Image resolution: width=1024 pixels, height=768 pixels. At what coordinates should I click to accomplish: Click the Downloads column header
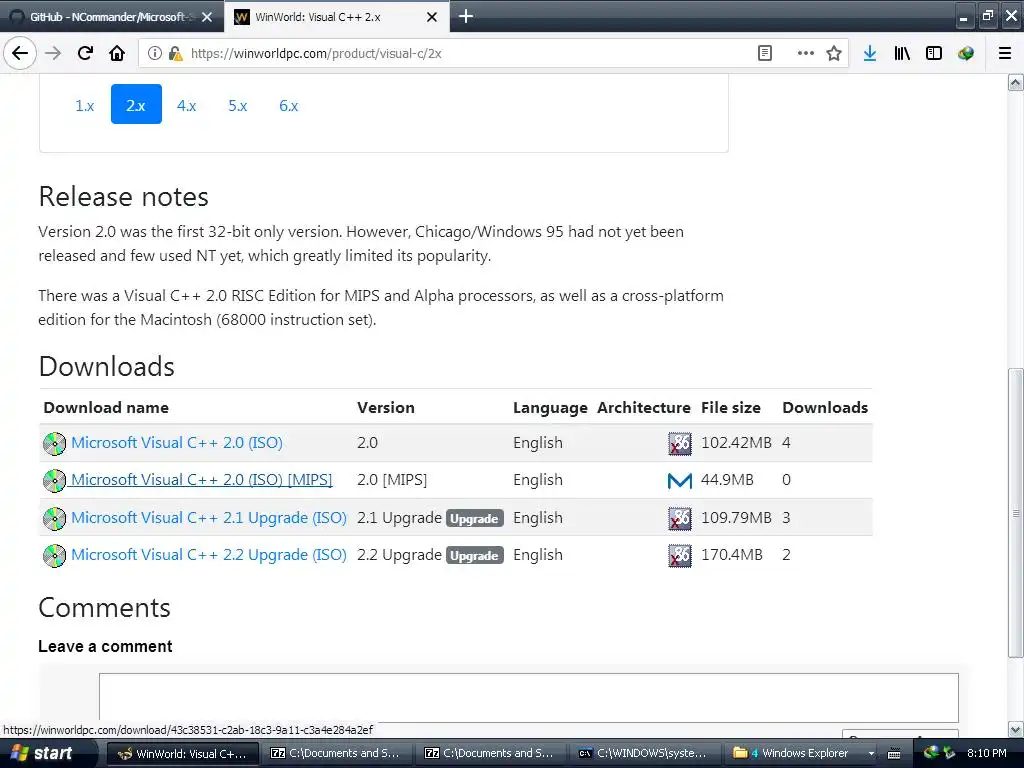pos(825,408)
